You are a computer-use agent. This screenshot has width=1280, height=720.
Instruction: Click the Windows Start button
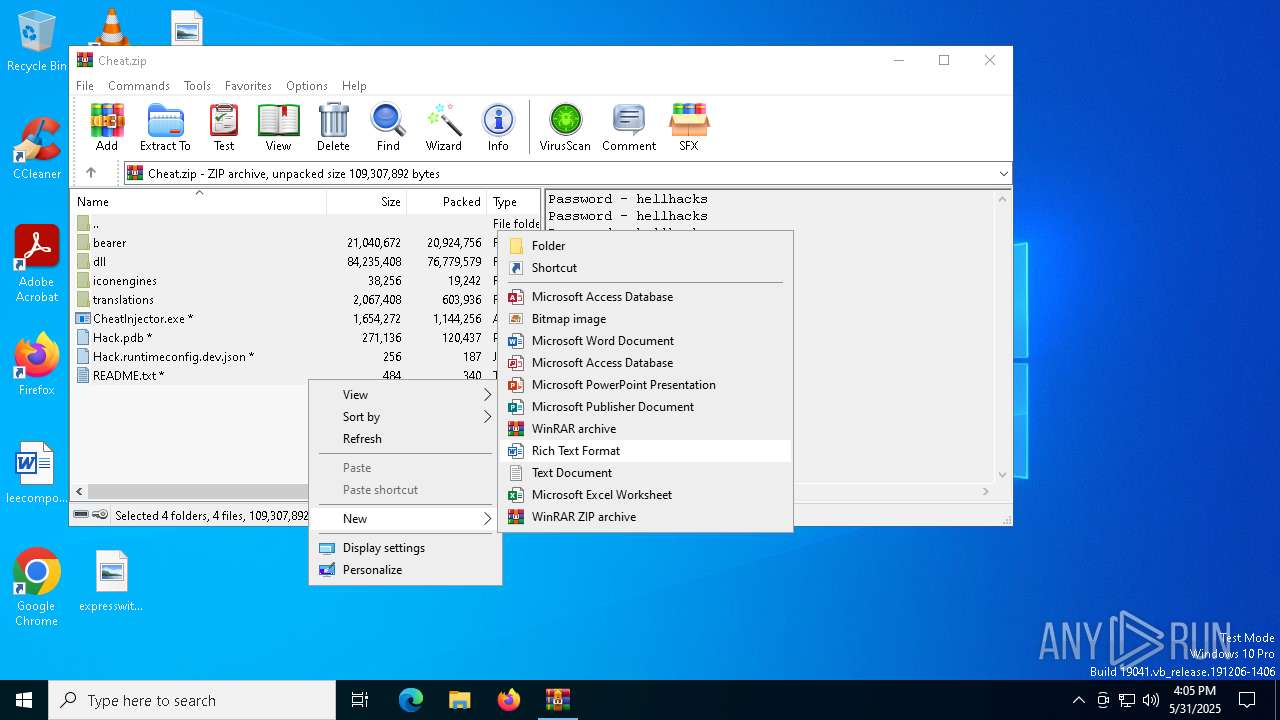[24, 700]
